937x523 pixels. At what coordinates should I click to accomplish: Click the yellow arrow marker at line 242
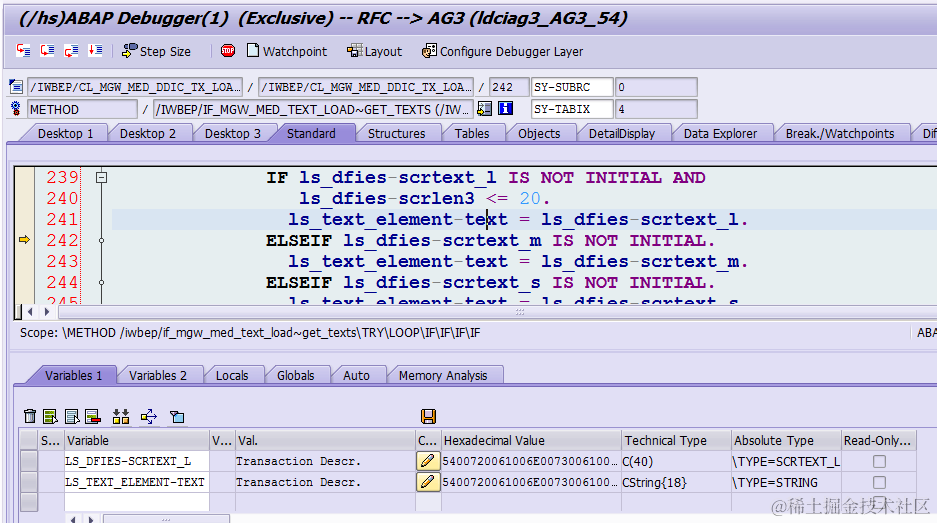click(24, 240)
